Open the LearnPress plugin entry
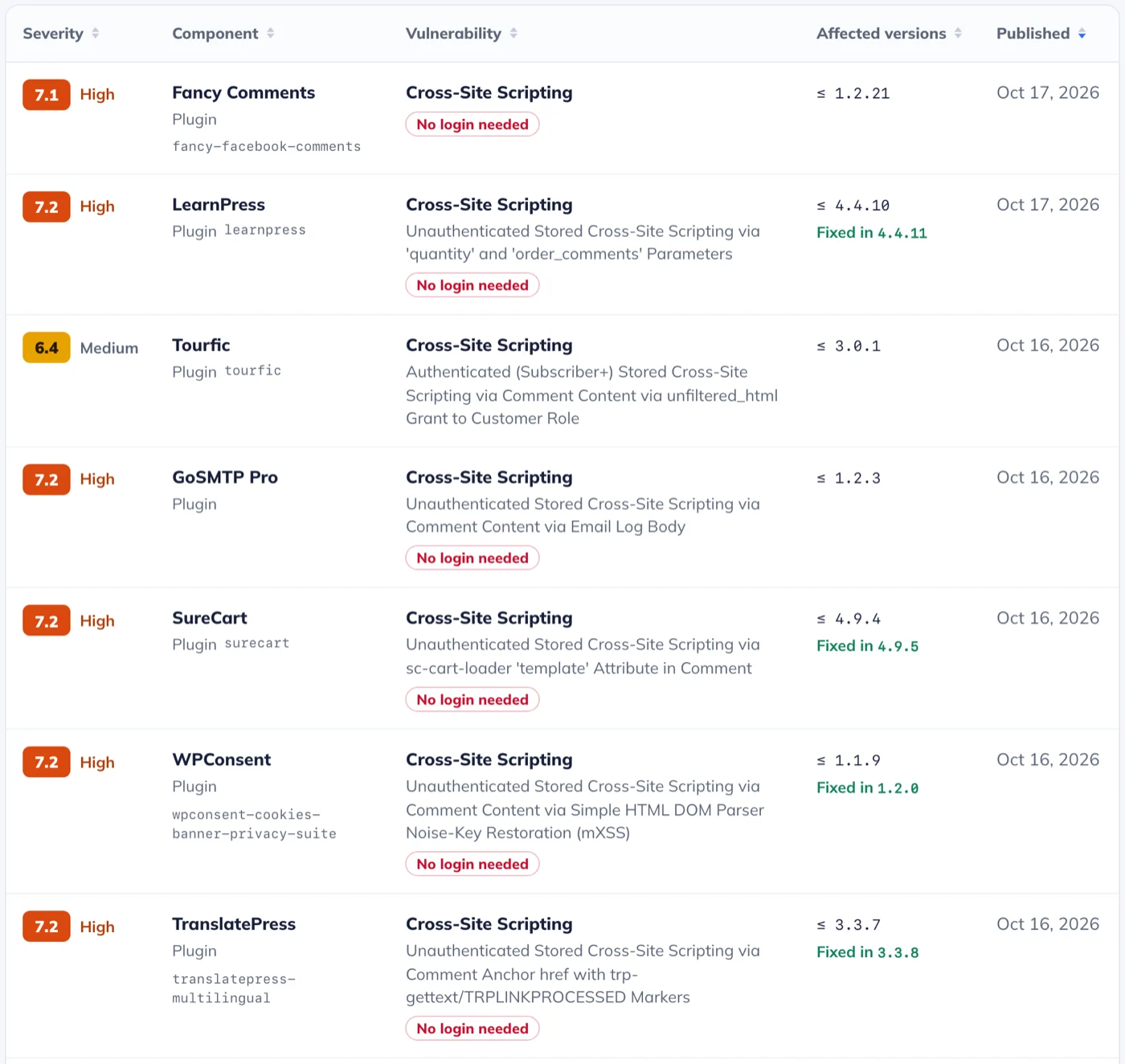1125x1064 pixels. tap(219, 204)
